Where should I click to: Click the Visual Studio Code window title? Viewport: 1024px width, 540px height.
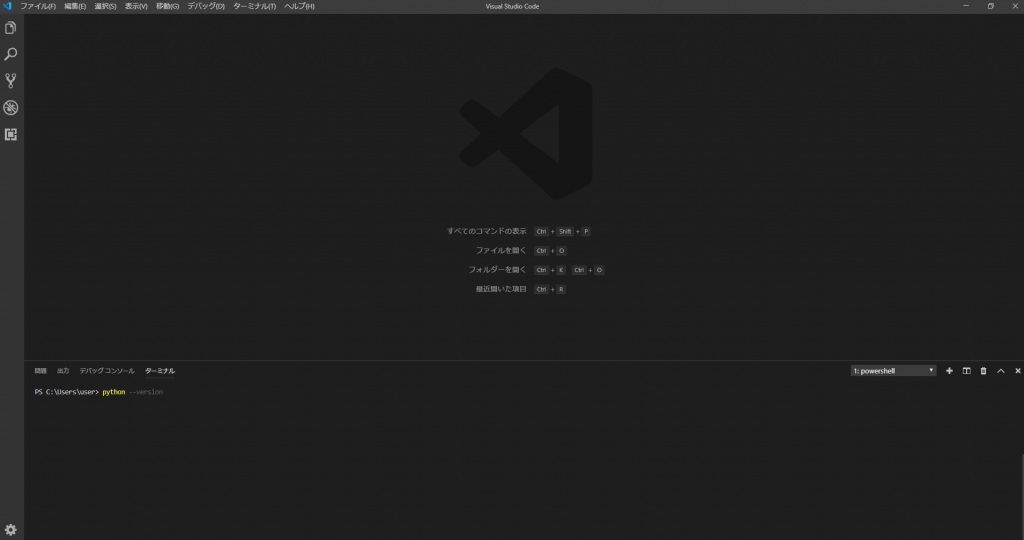[512, 6]
